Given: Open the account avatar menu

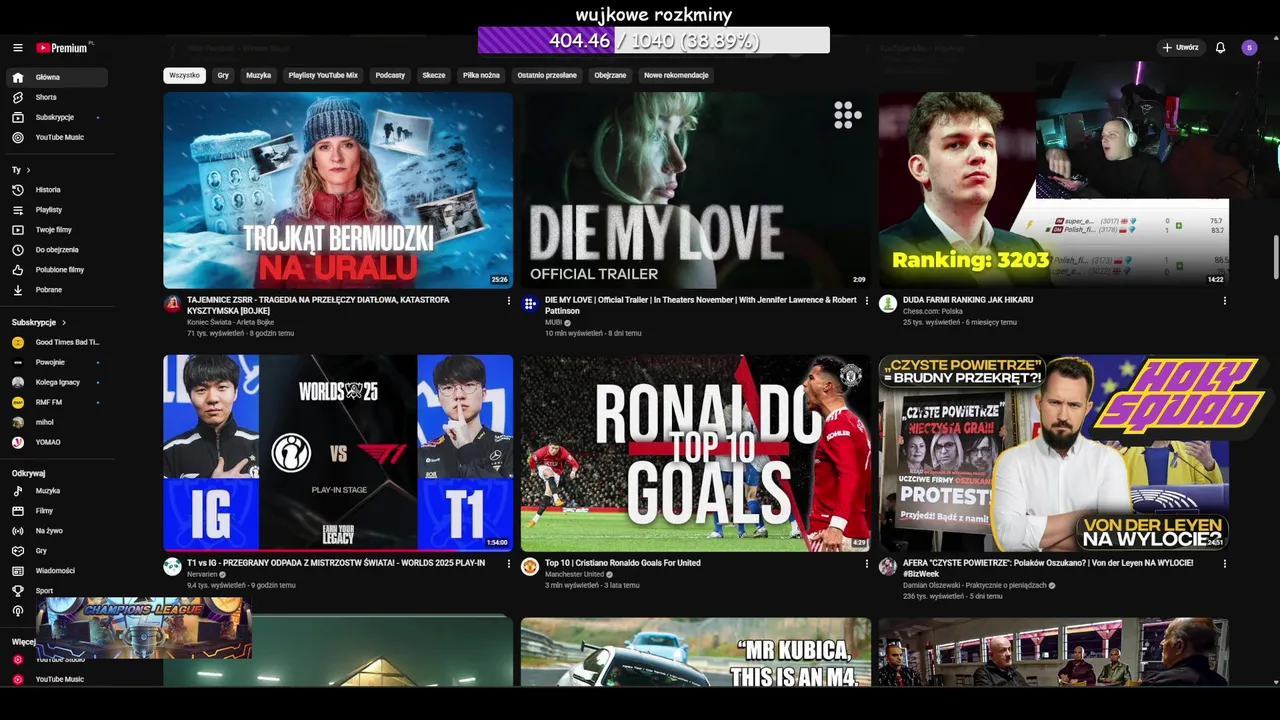Looking at the screenshot, I should pos(1249,47).
